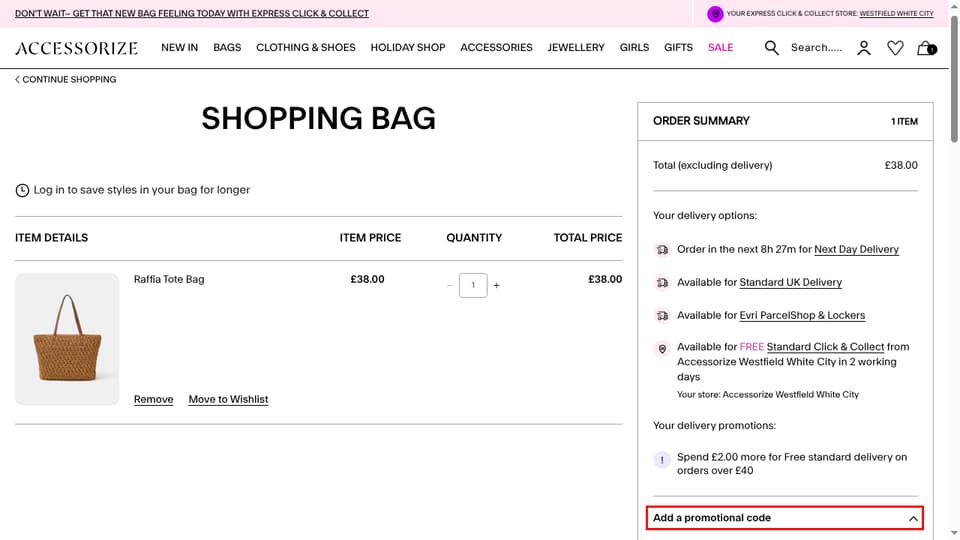The image size is (960, 540).
Task: Open the Standard Click & Collect link
Action: click(x=825, y=347)
